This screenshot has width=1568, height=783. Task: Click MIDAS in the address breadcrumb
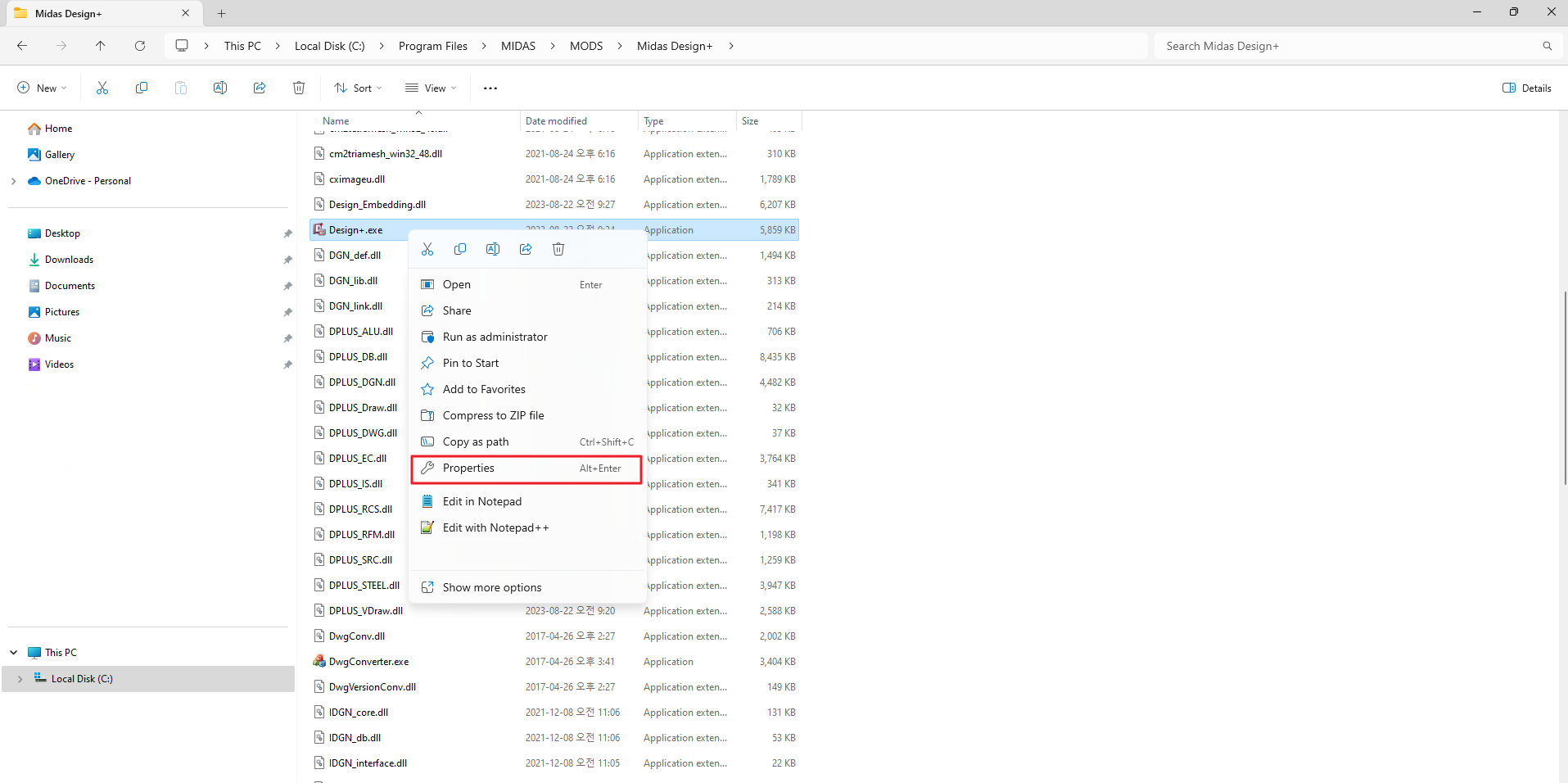pos(518,46)
